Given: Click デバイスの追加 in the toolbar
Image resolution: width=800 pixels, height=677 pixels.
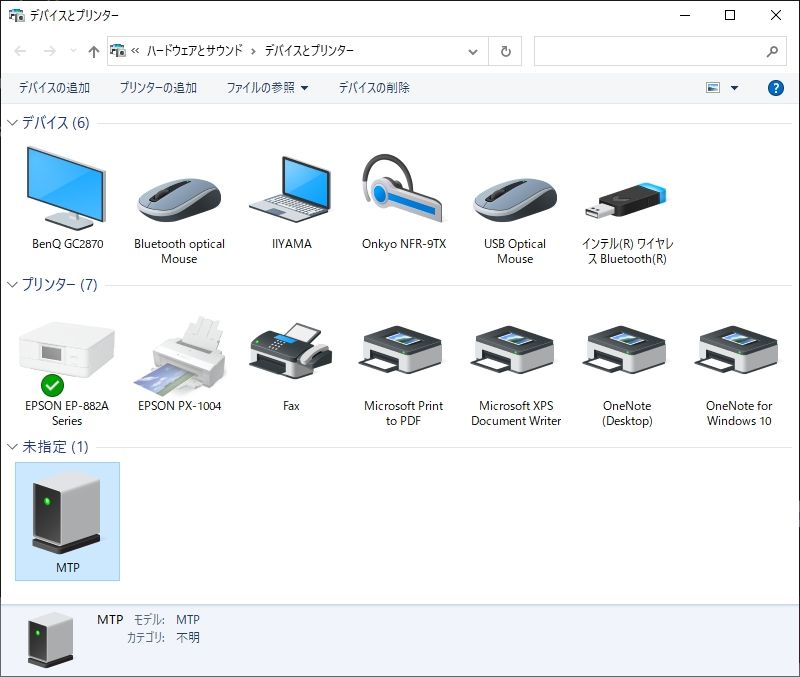Looking at the screenshot, I should (54, 88).
